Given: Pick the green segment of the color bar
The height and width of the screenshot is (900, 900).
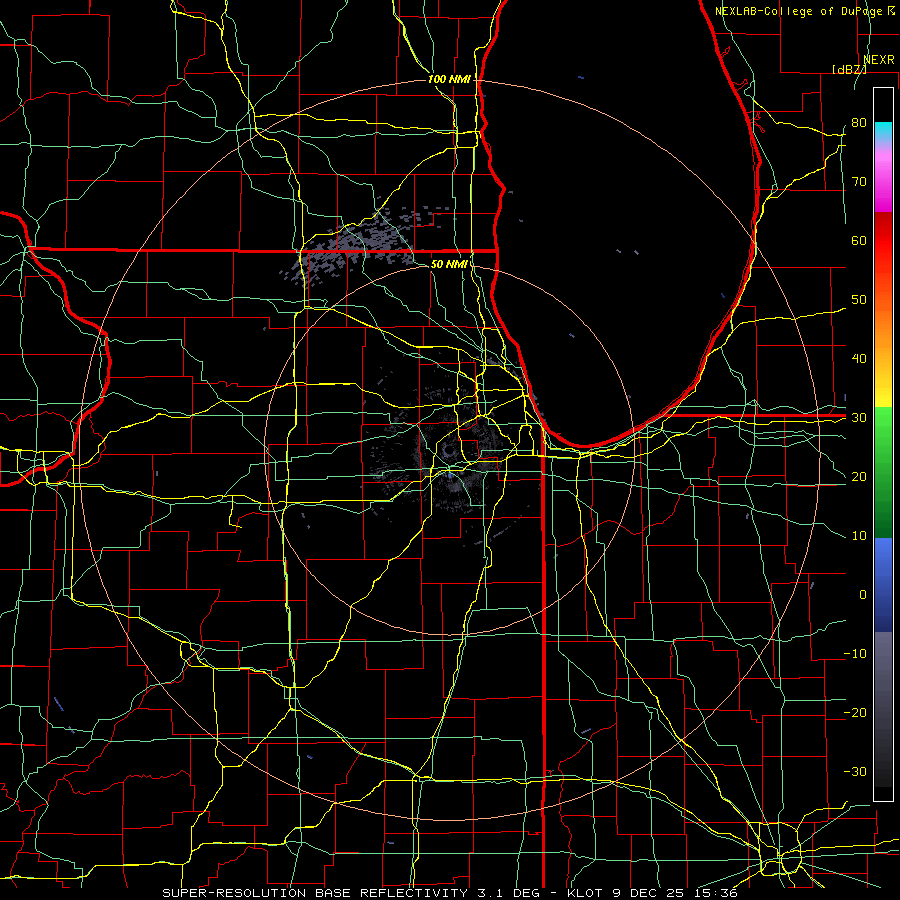Looking at the screenshot, I should click(x=883, y=472).
